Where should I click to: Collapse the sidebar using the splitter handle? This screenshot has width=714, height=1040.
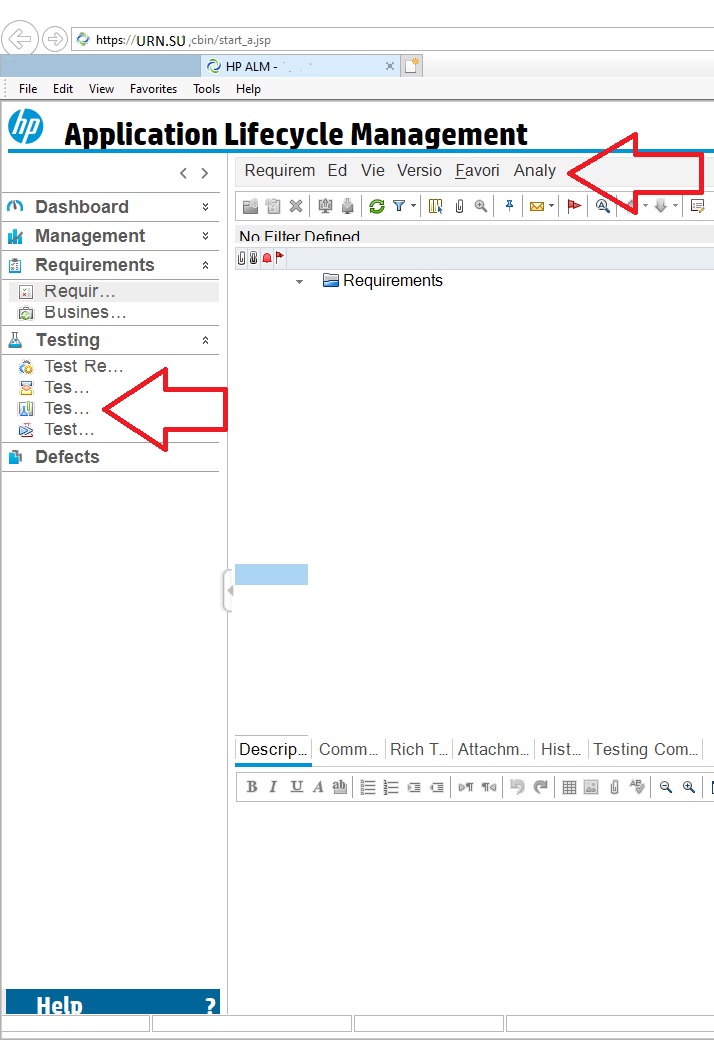[x=228, y=590]
